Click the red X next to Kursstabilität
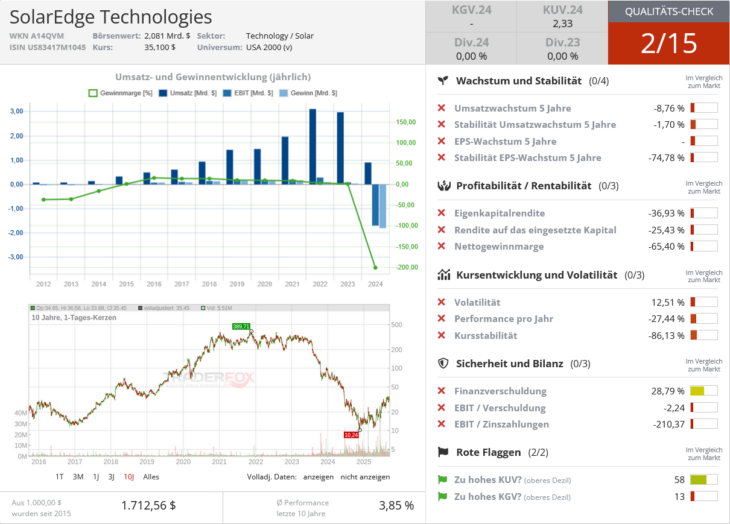Image resolution: width=730 pixels, height=524 pixels. (441, 335)
